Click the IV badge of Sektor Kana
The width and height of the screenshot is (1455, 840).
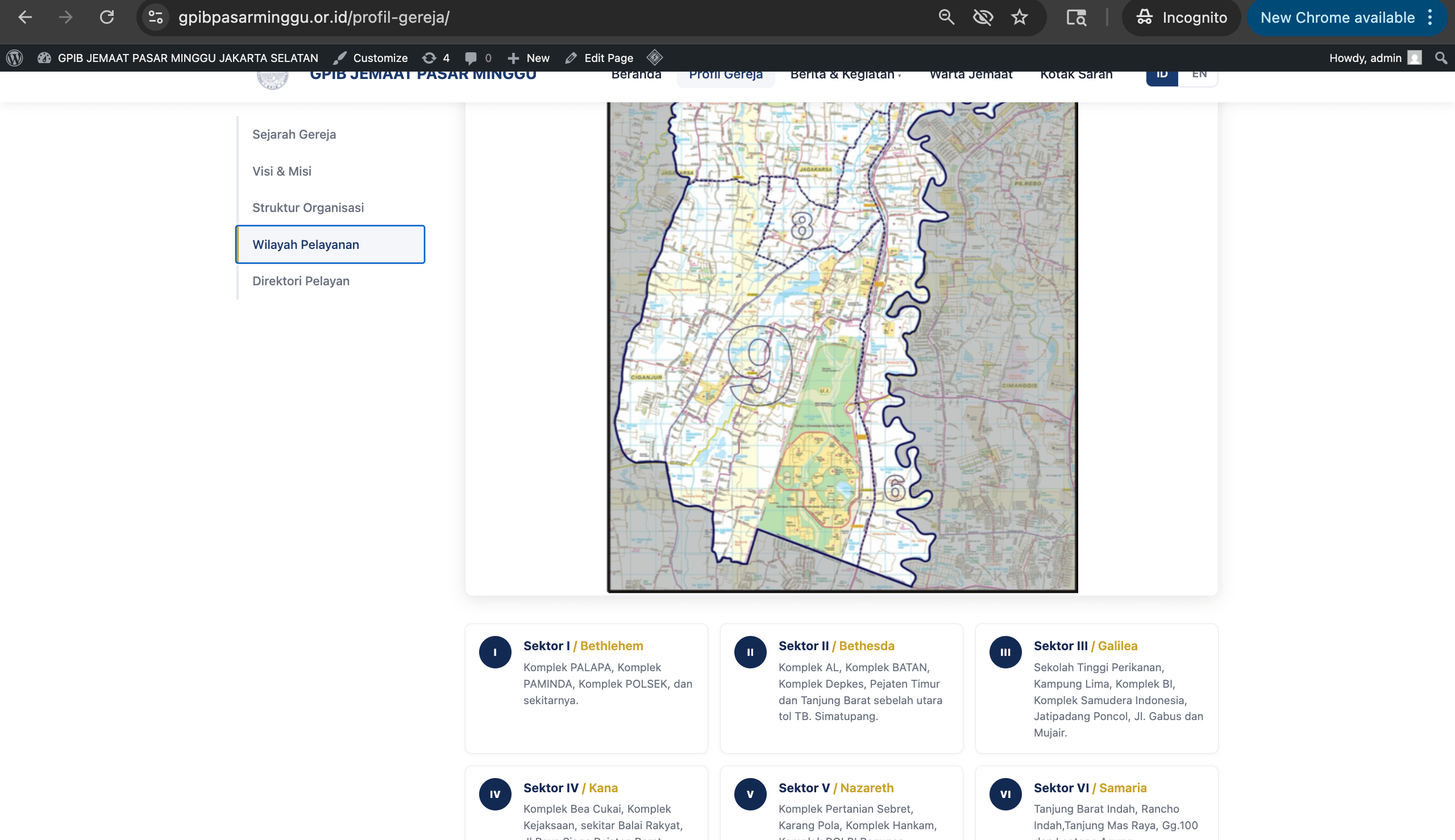[x=495, y=795]
